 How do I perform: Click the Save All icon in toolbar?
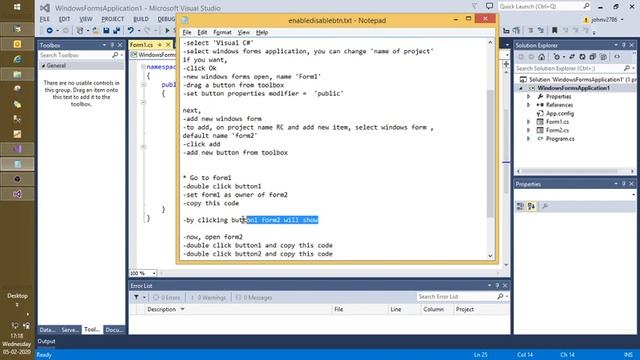(x=117, y=31)
